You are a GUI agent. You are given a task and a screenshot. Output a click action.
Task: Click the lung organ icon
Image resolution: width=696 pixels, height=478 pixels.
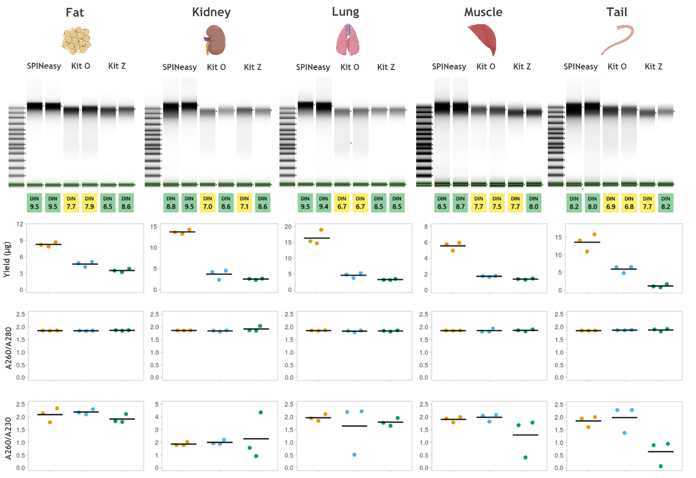(x=348, y=40)
